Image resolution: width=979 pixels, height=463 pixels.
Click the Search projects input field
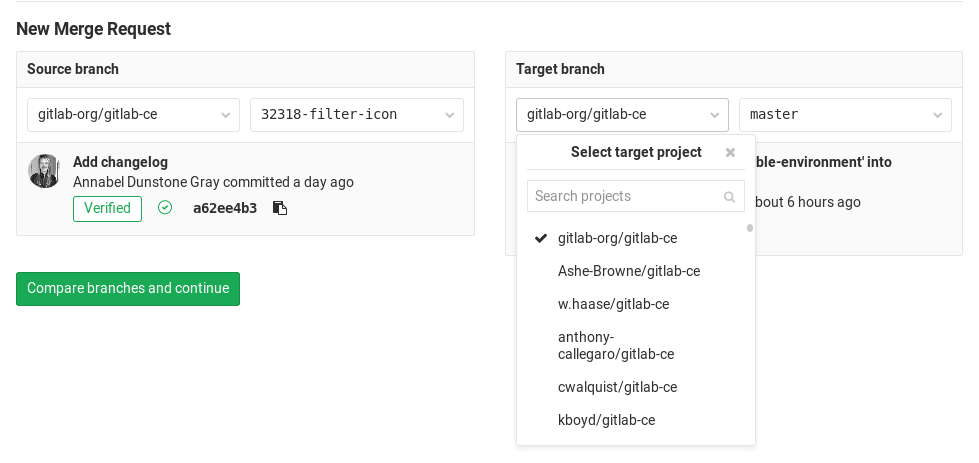(x=625, y=197)
